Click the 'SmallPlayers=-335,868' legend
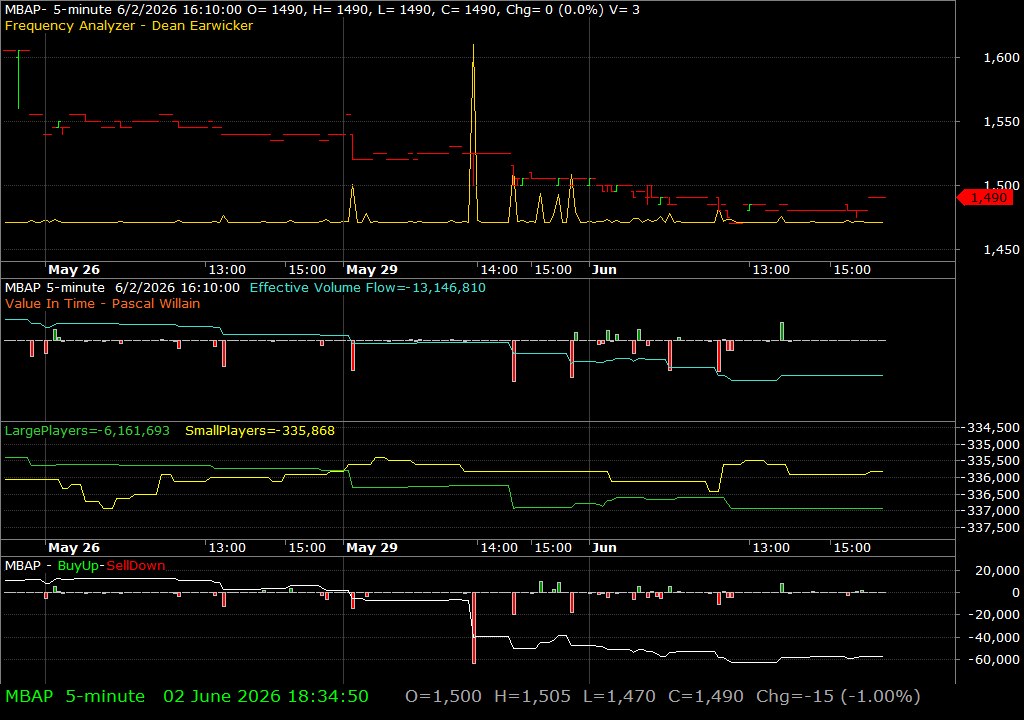Image resolution: width=1024 pixels, height=720 pixels. tap(260, 431)
